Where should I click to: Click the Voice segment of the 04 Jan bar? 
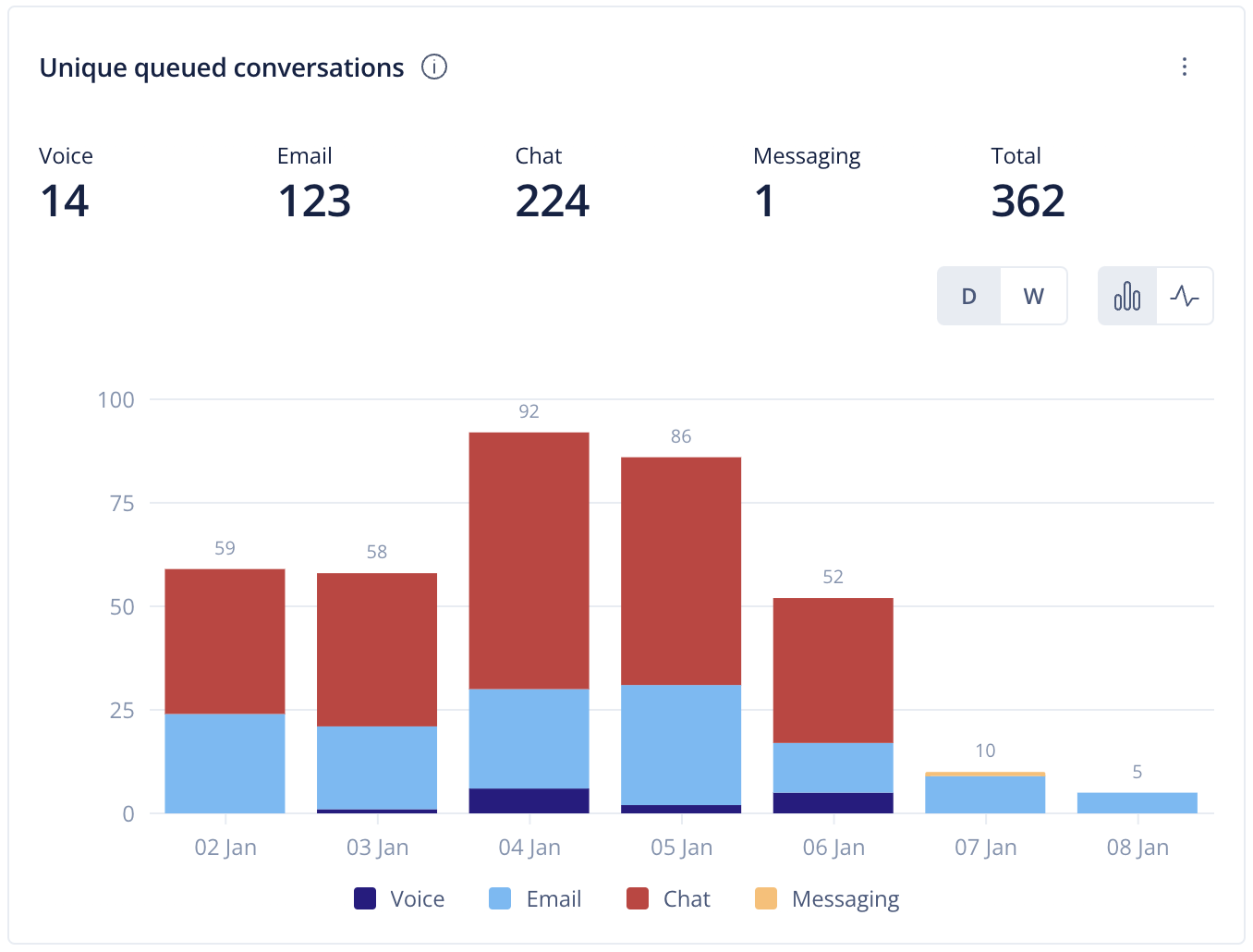click(x=529, y=800)
